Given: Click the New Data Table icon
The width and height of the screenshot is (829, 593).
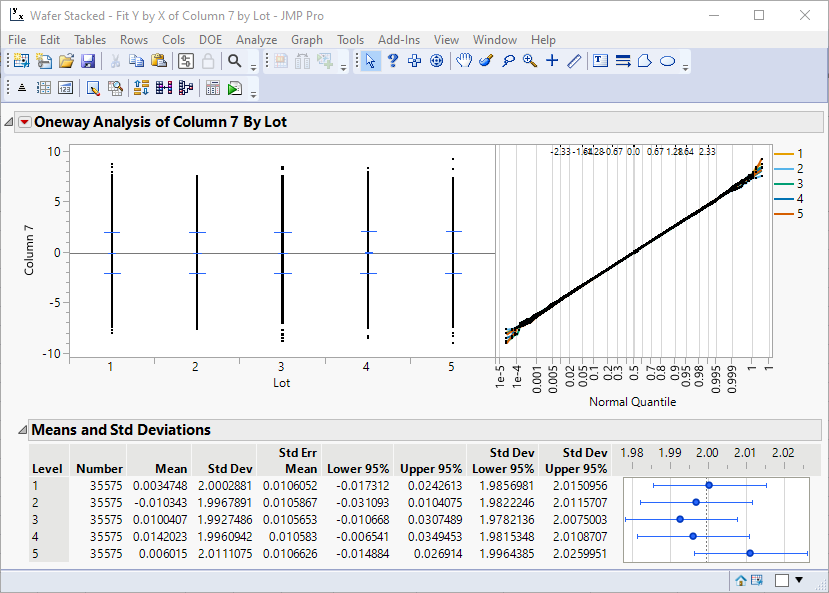Looking at the screenshot, I should 21,62.
